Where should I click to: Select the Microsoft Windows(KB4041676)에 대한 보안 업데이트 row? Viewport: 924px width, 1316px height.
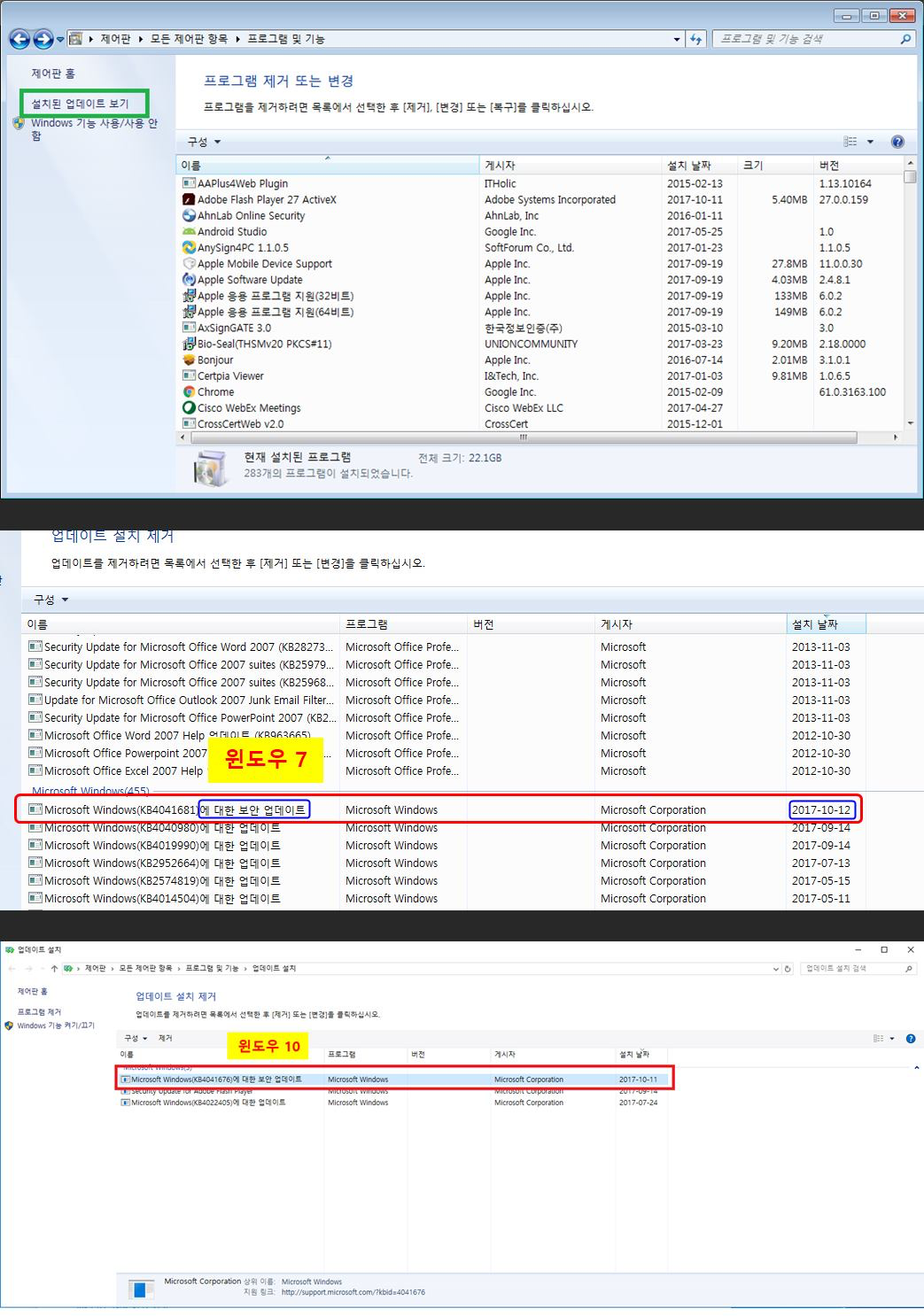point(394,1080)
